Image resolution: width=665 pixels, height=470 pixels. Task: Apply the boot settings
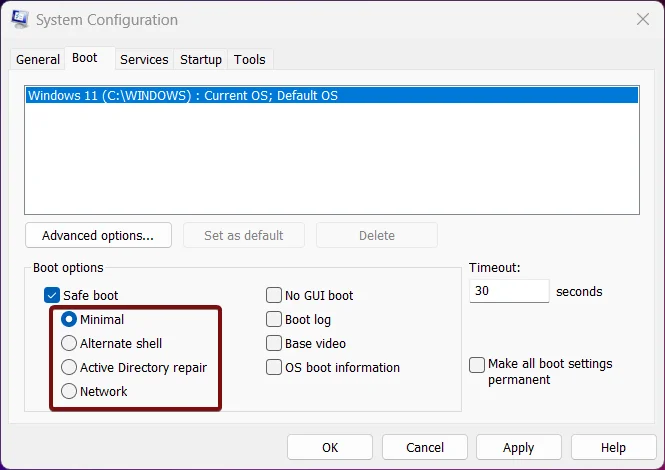pos(519,447)
